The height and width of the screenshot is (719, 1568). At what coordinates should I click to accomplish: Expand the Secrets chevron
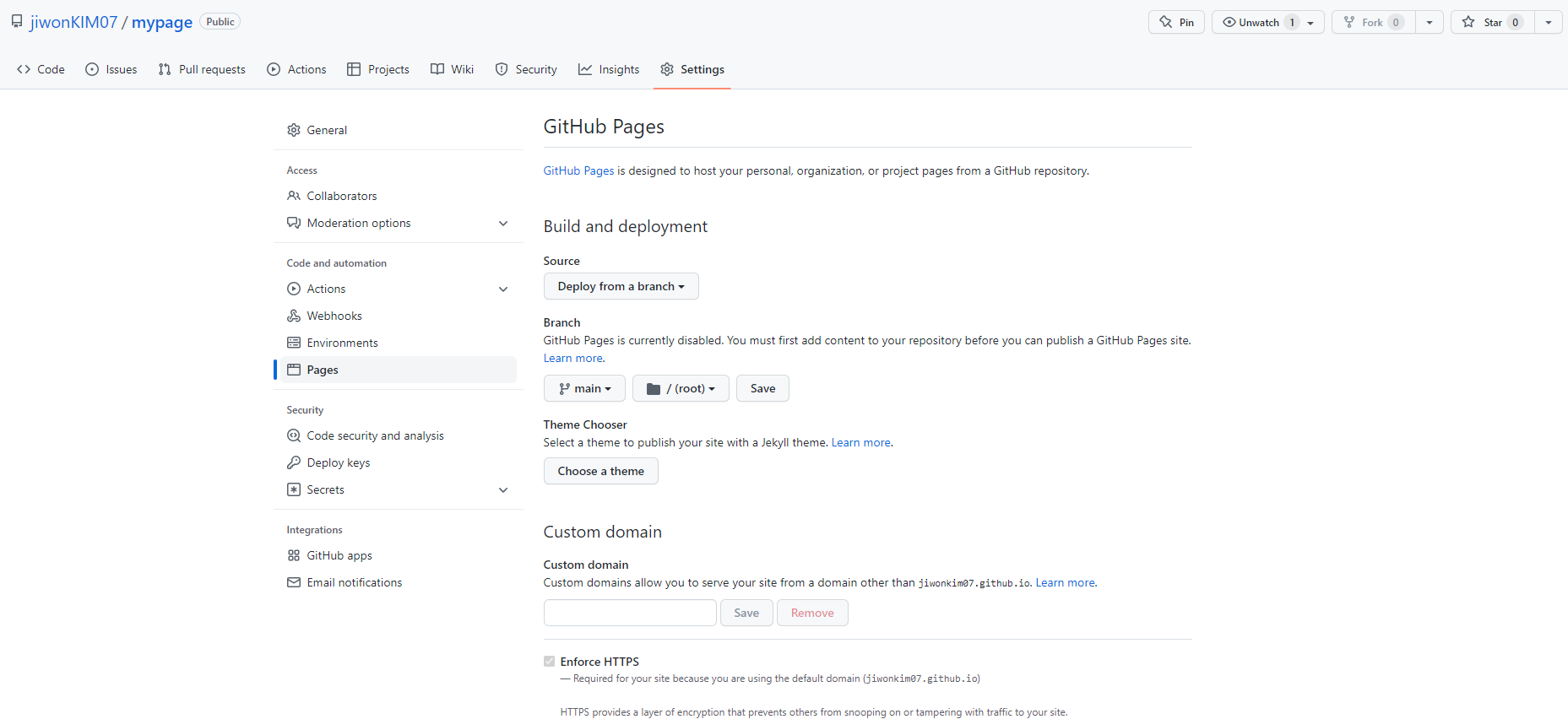click(x=503, y=489)
